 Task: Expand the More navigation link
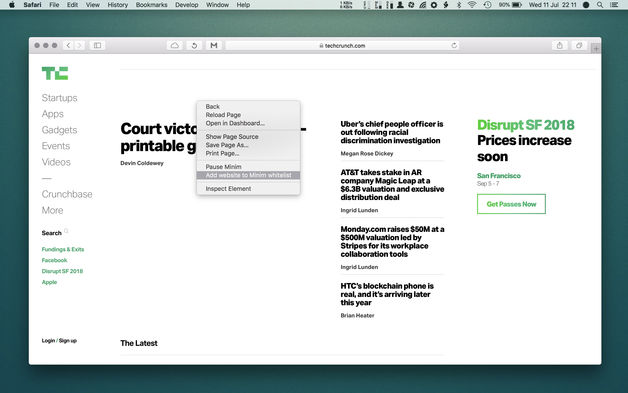pyautogui.click(x=52, y=210)
